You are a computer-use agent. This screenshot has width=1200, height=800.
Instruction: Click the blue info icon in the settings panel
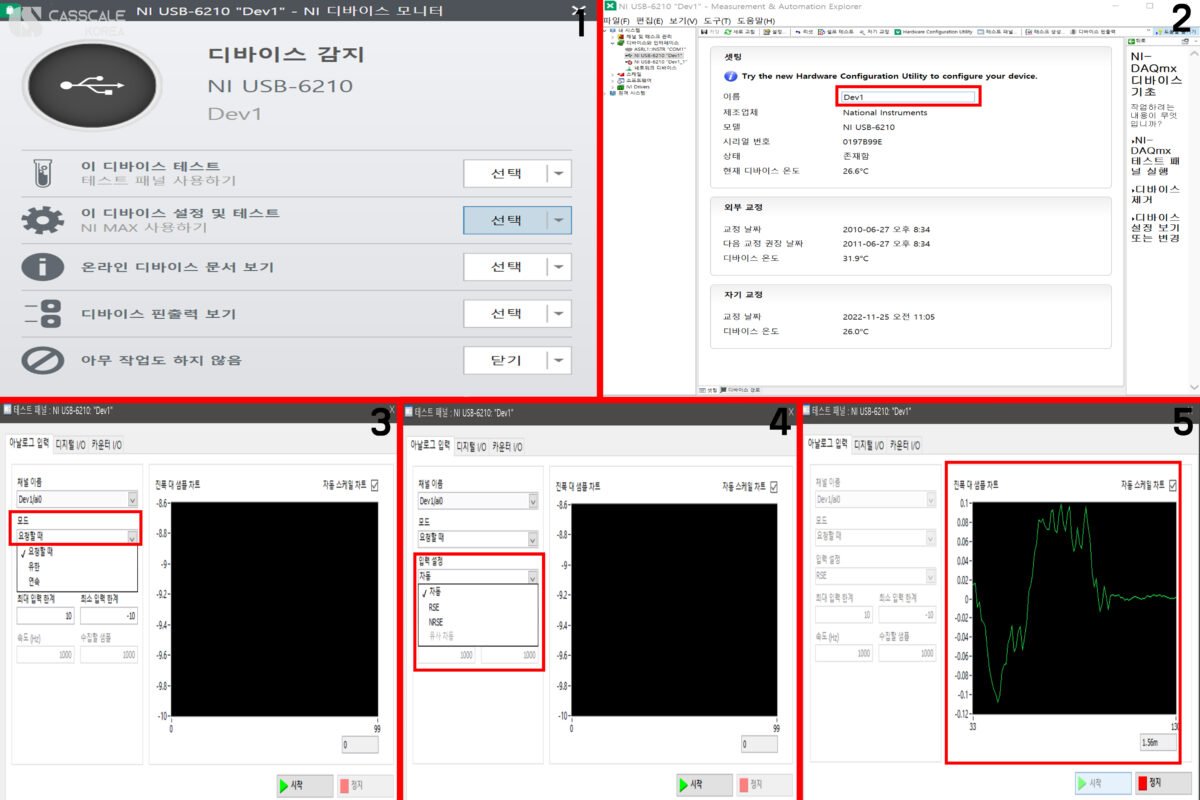coord(731,76)
